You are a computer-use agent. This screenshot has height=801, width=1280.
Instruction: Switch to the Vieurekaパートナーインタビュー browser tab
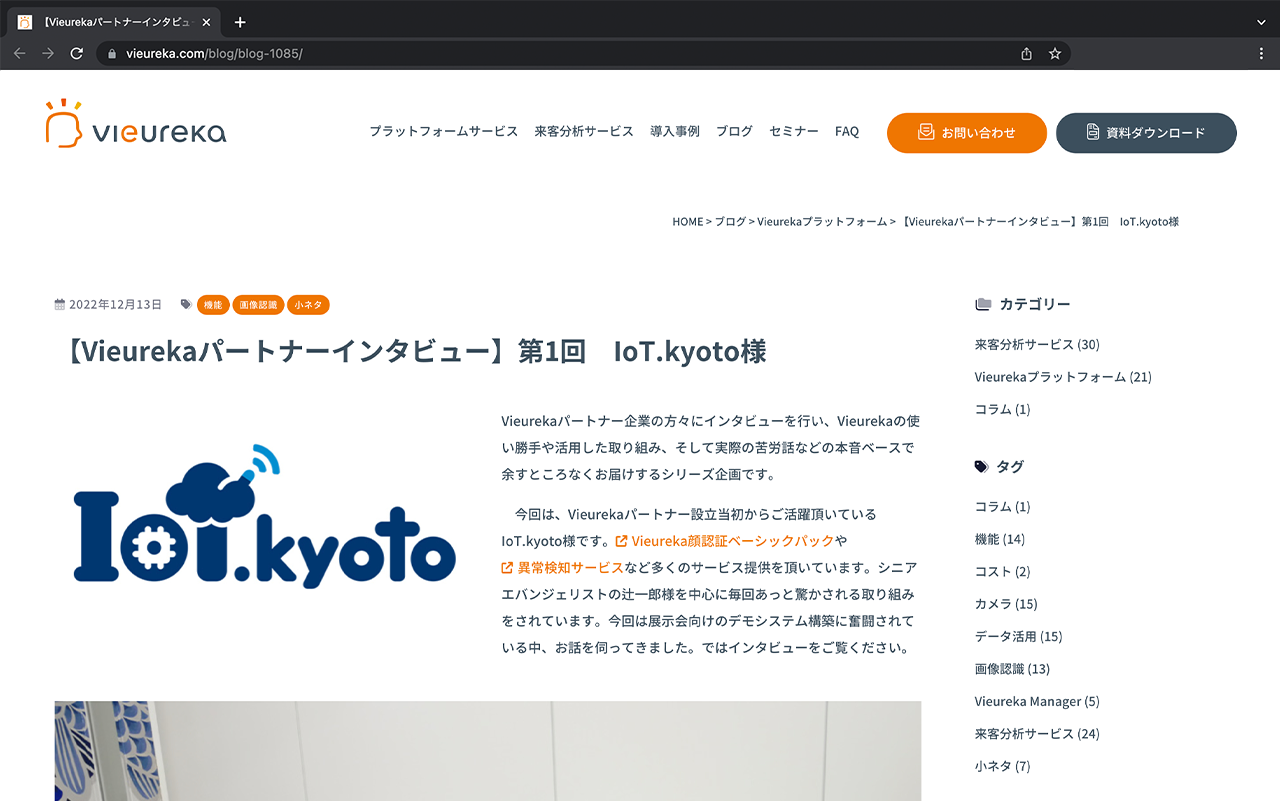(110, 21)
